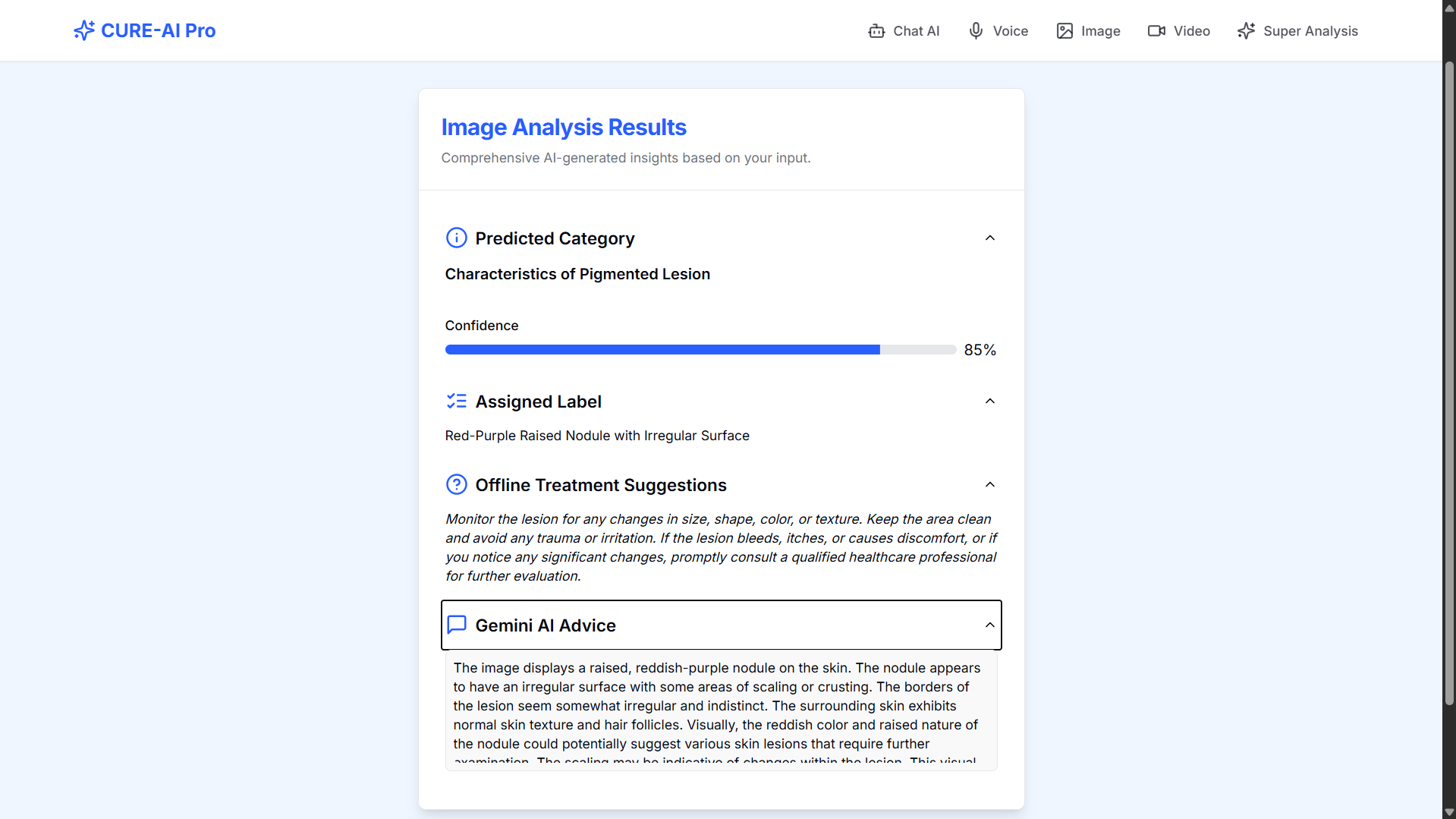Click the CURE-AI Pro sparkle logo icon
Viewport: 1456px width, 819px height.
click(83, 30)
